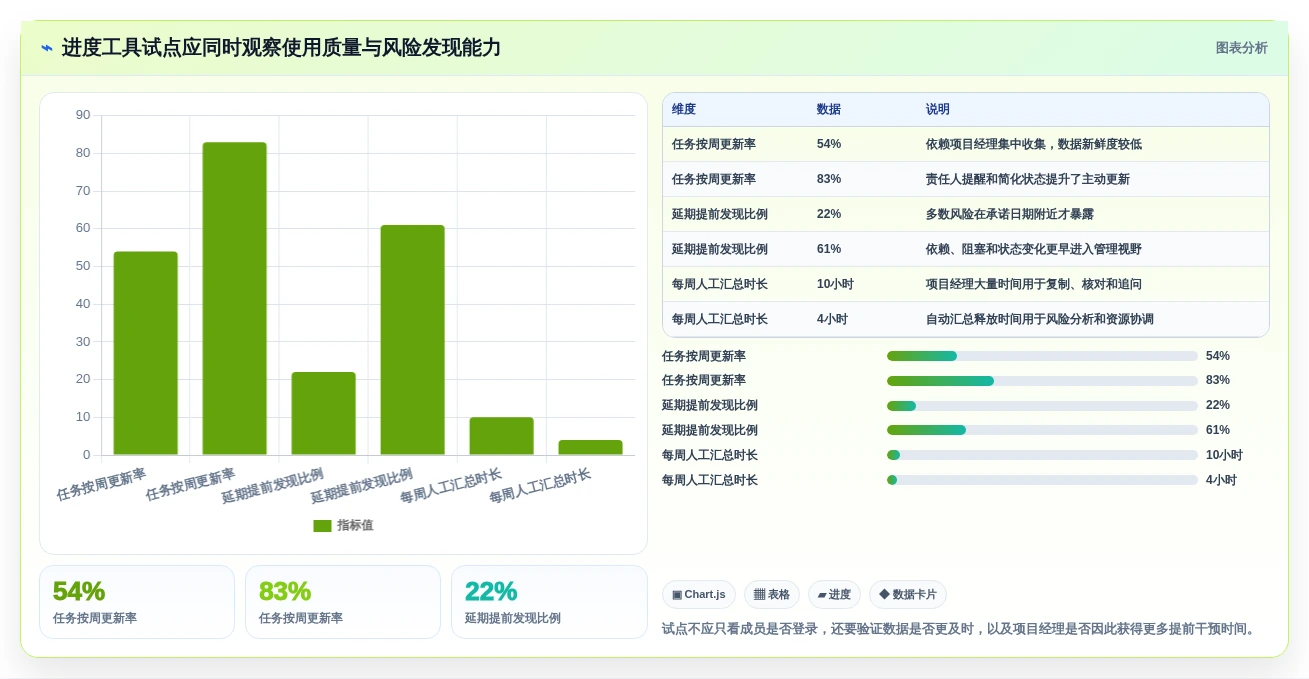Open the 83% 任务按周更新率 summary card
1309x679 pixels.
tap(343, 602)
